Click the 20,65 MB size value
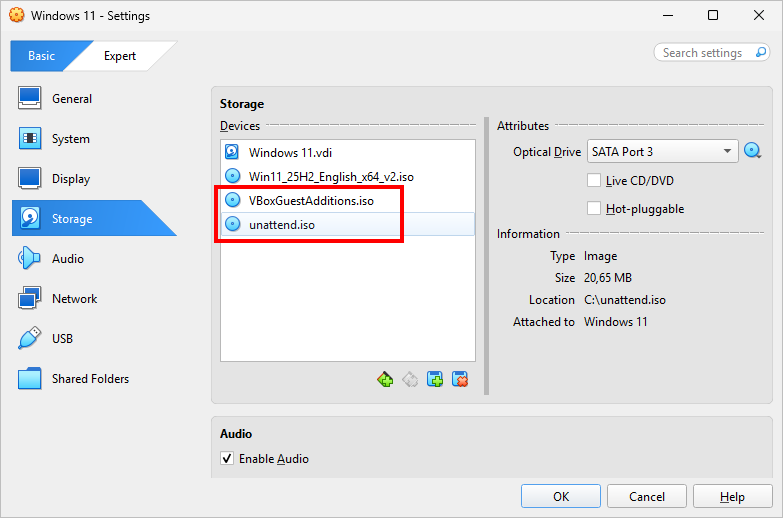This screenshot has width=783, height=518. click(x=608, y=278)
